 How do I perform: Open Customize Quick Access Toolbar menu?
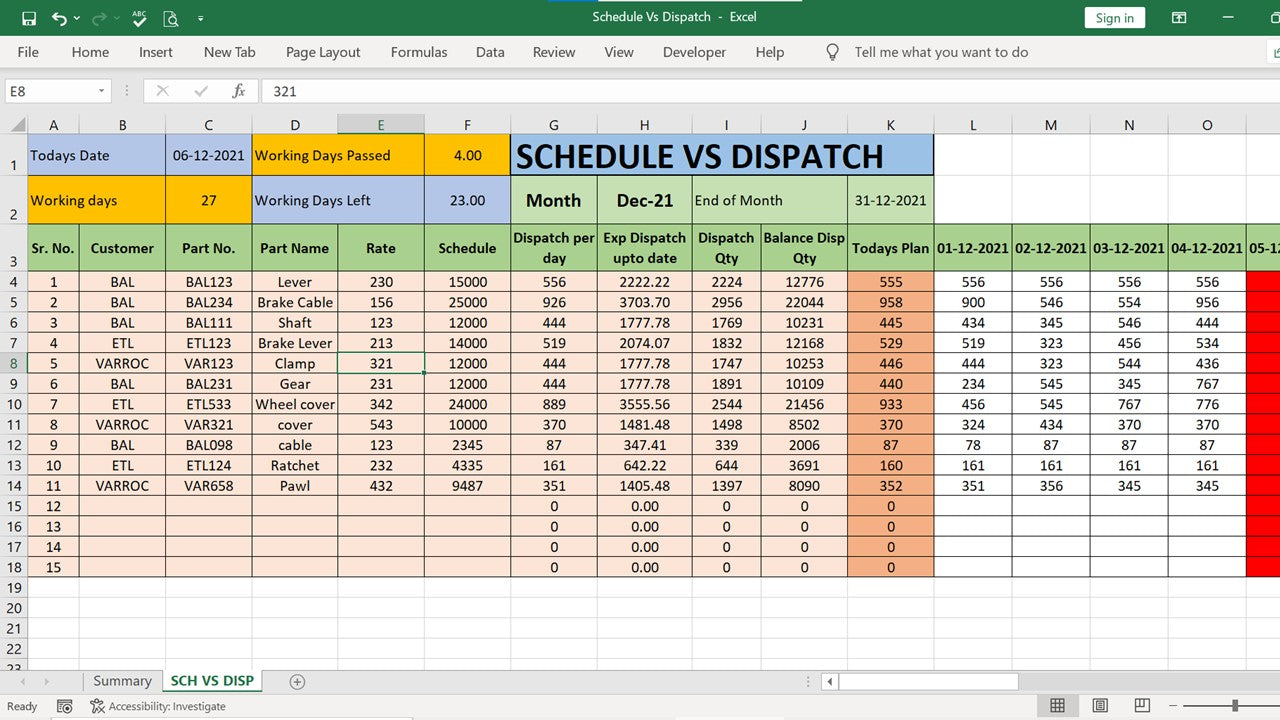(x=198, y=18)
